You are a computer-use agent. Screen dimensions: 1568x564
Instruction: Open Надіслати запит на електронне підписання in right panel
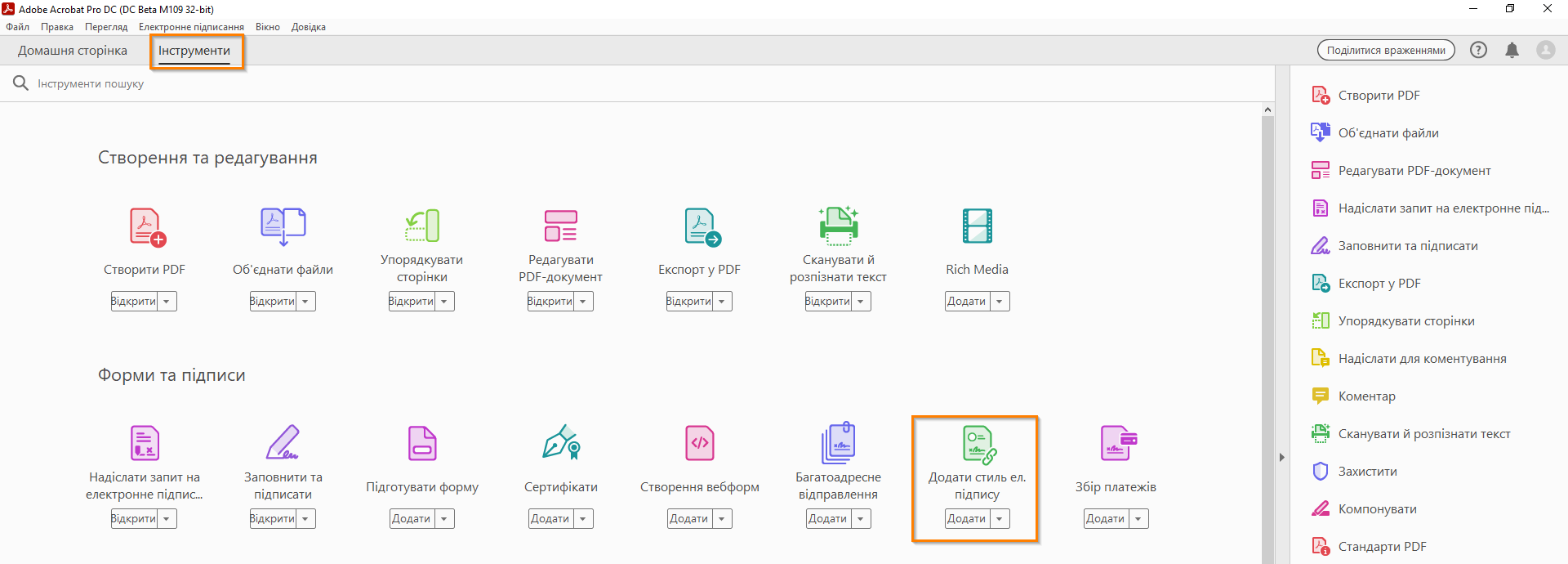click(1429, 208)
